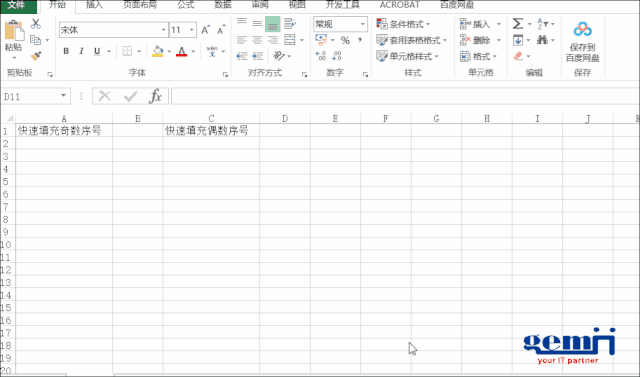This screenshot has width=640, height=377.
Task: Open Sort and Filter tool
Action: pyautogui.click(x=543, y=24)
